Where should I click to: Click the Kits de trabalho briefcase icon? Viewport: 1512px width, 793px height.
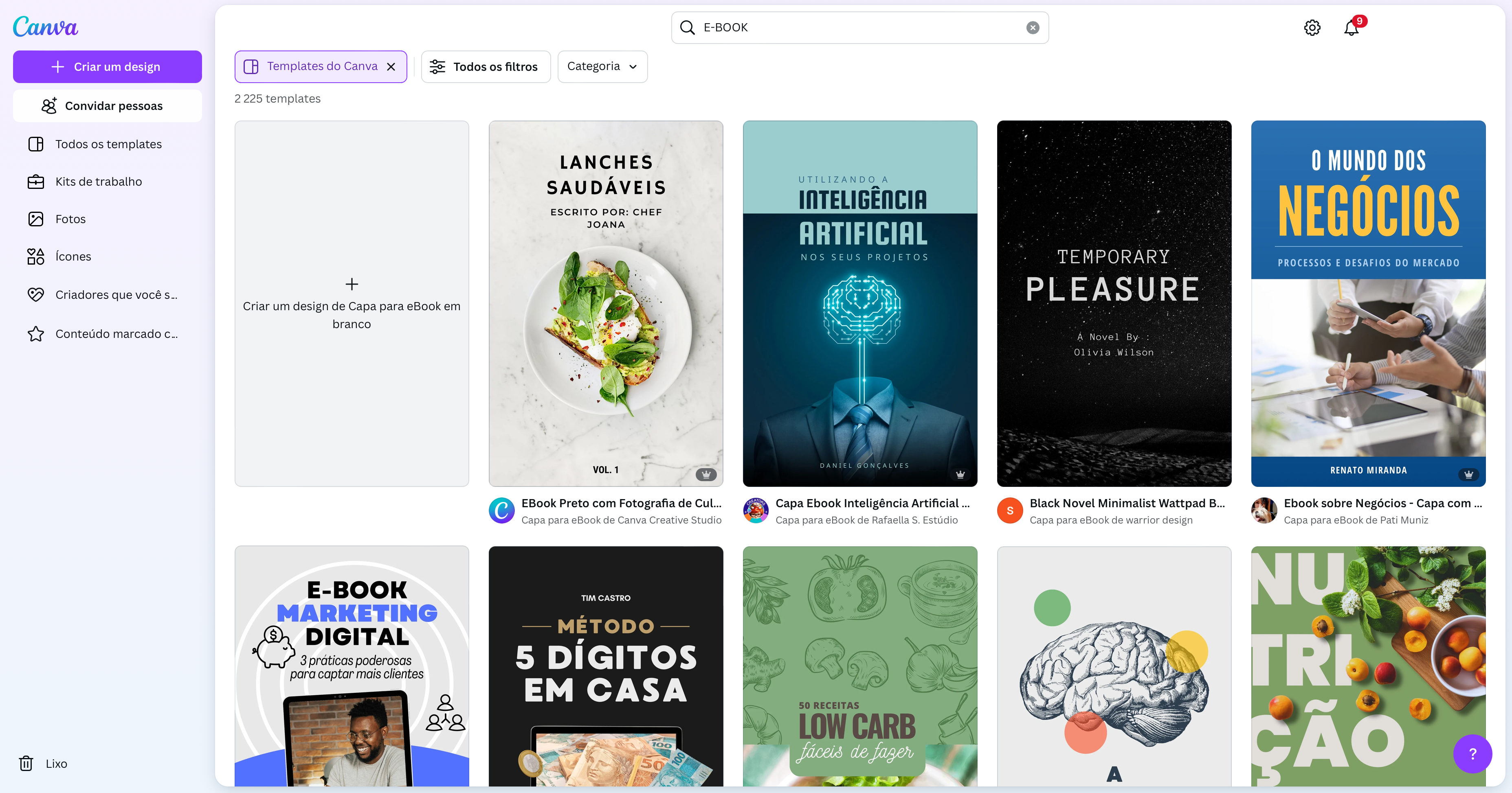36,182
